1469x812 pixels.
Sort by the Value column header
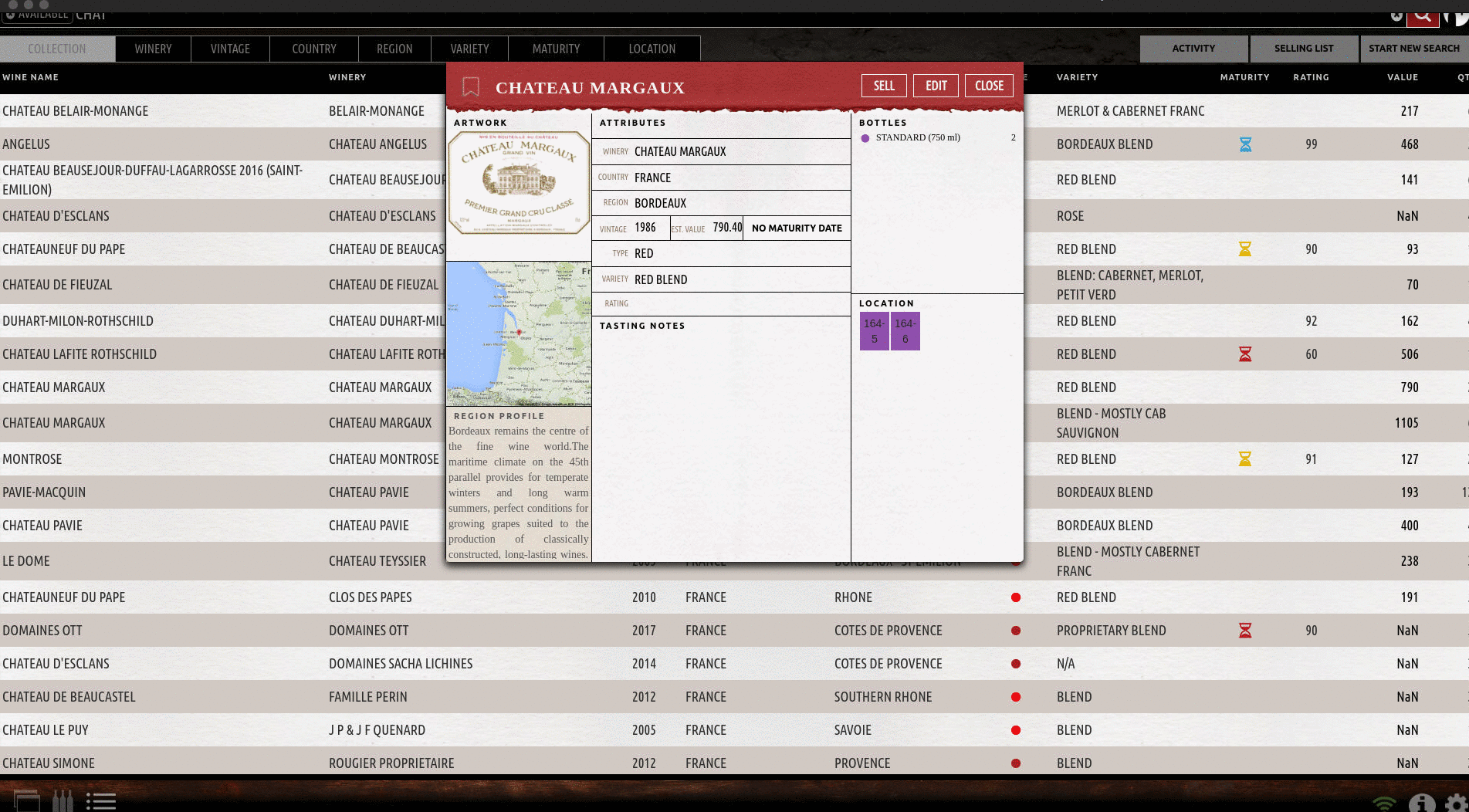pyautogui.click(x=1403, y=77)
